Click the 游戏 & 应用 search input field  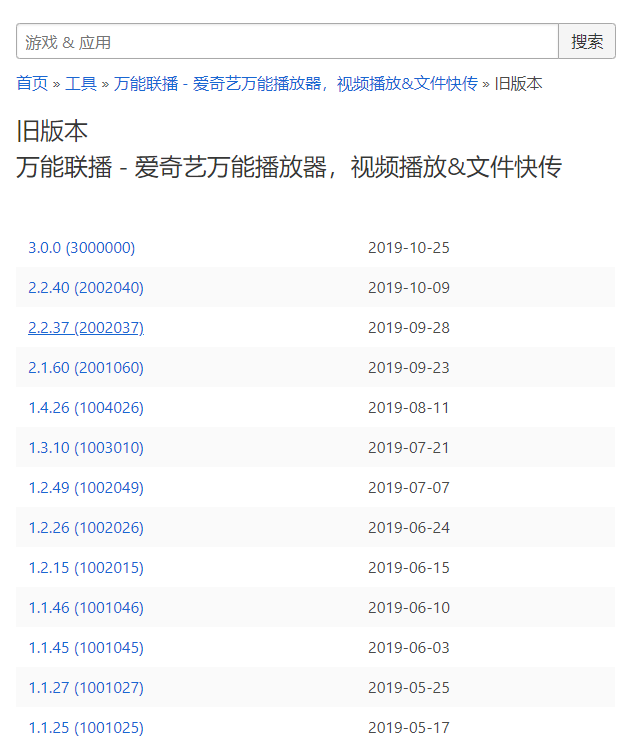tap(287, 41)
